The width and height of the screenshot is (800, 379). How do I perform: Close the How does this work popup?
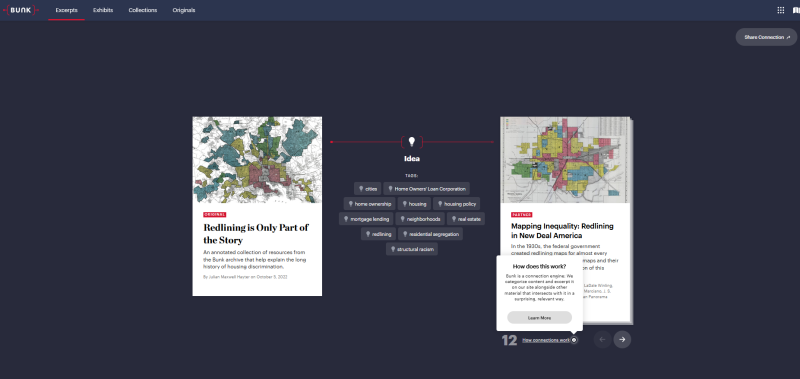574,340
